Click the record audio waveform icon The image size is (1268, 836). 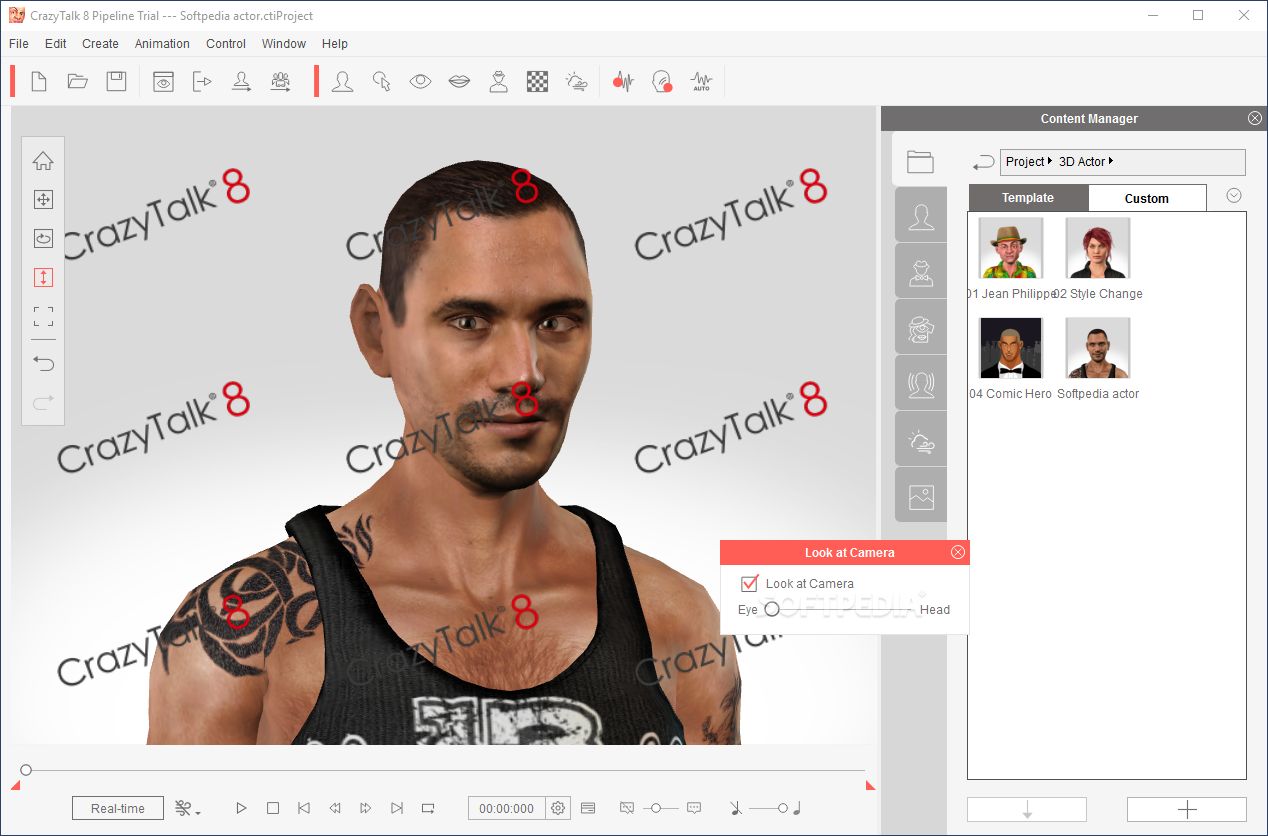tap(623, 82)
